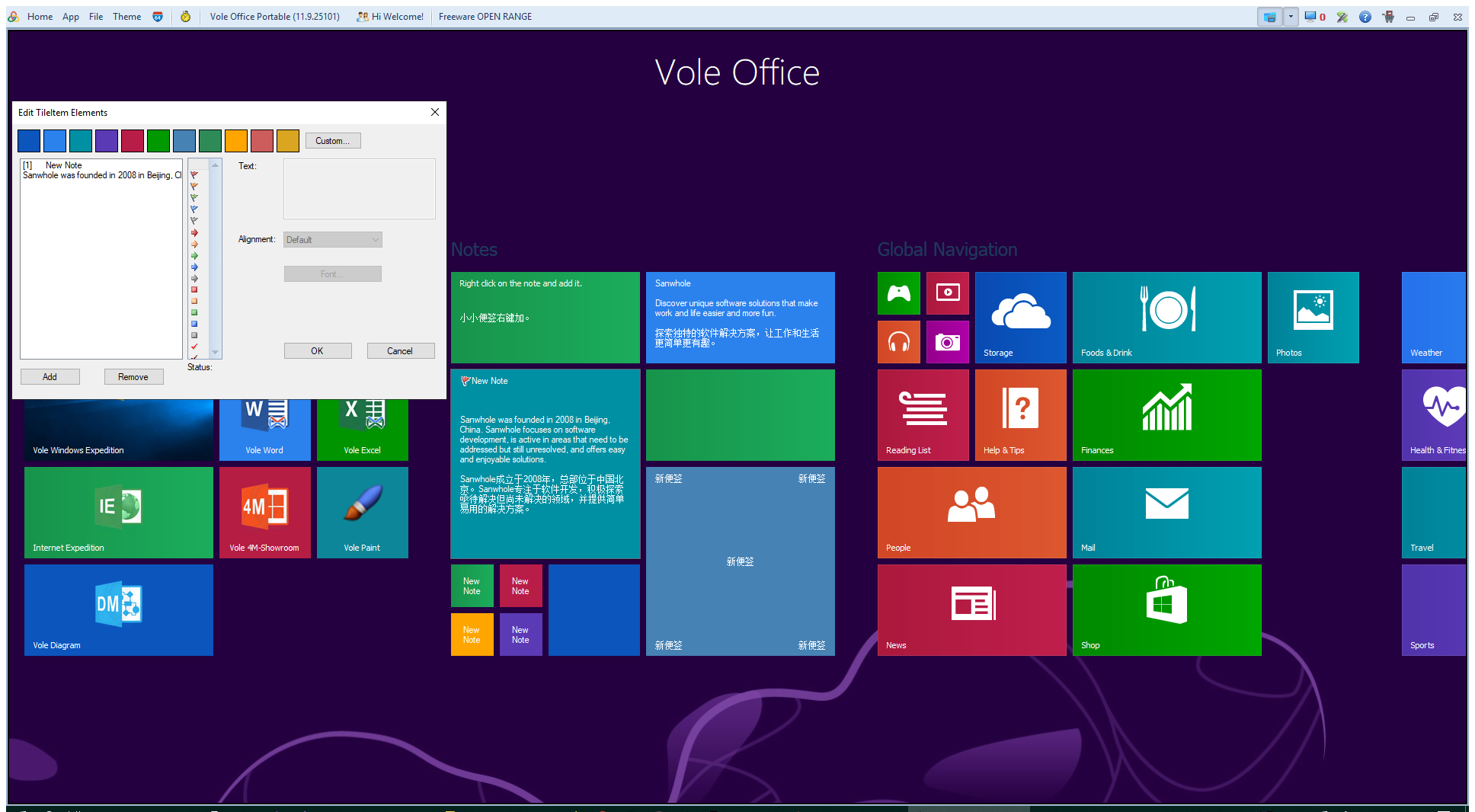
Task: Open the Vole Diagram tile
Action: (x=118, y=609)
